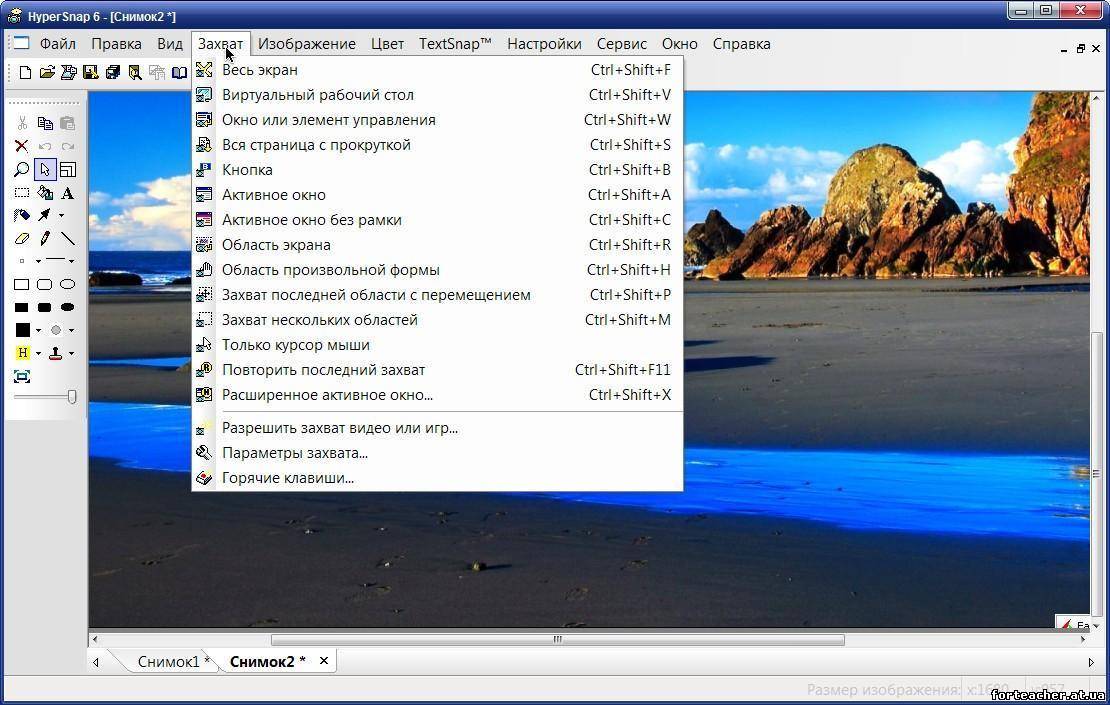Image resolution: width=1110 pixels, height=705 pixels.
Task: Select the Pencil tool
Action: click(45, 238)
